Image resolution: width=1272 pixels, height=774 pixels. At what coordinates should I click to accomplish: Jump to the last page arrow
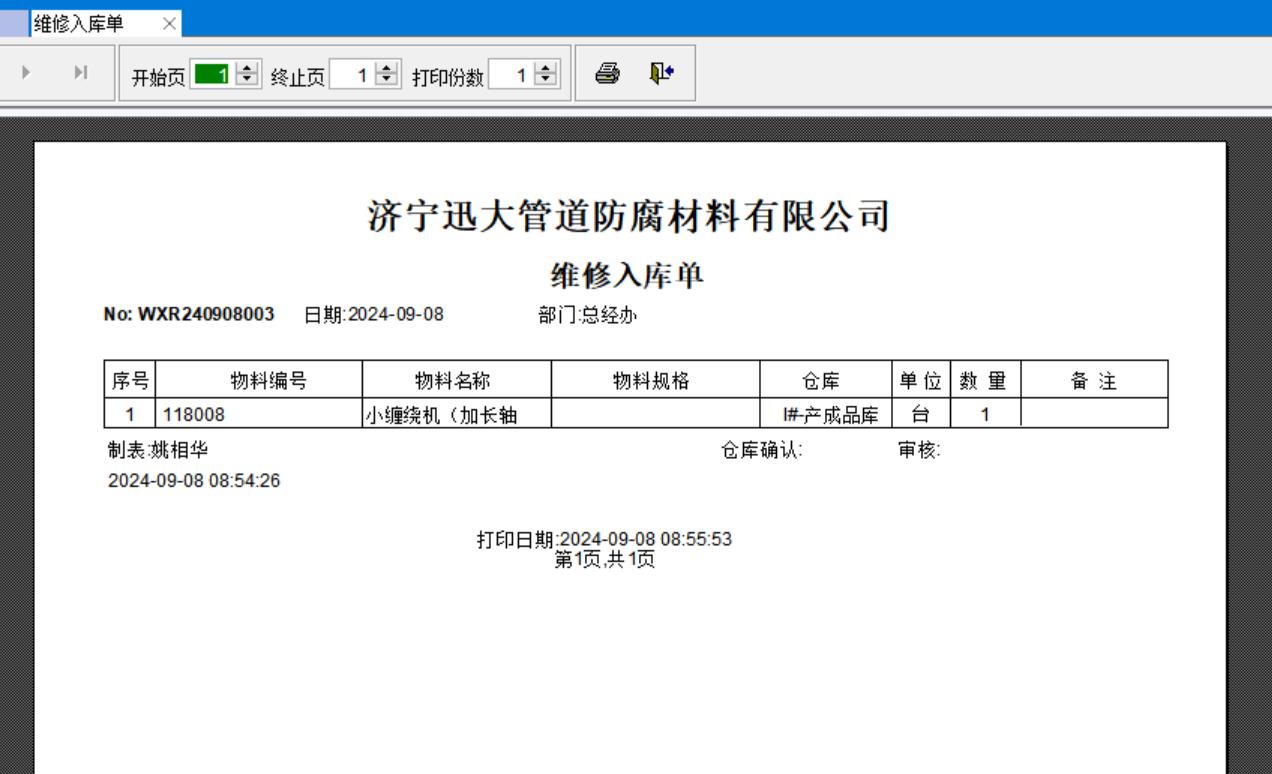(82, 73)
